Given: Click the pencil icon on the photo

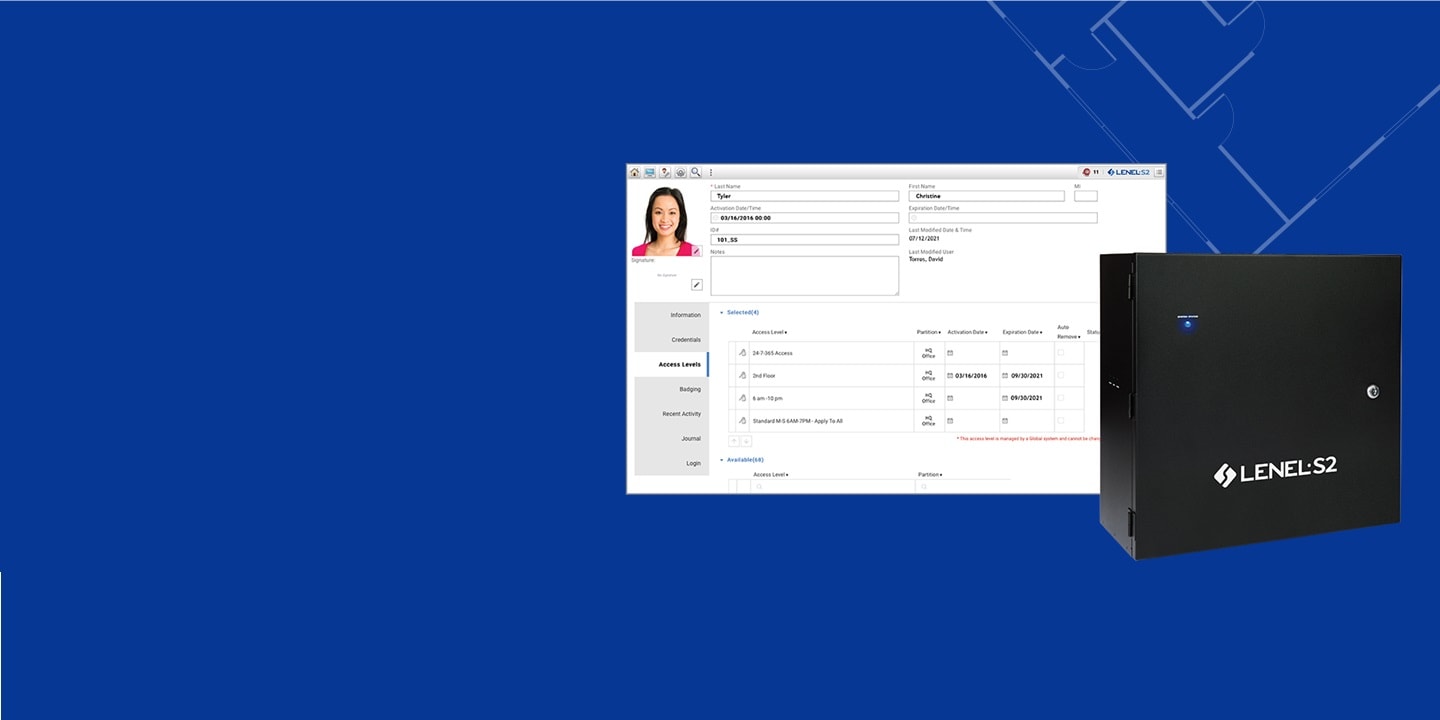Looking at the screenshot, I should point(697,251).
